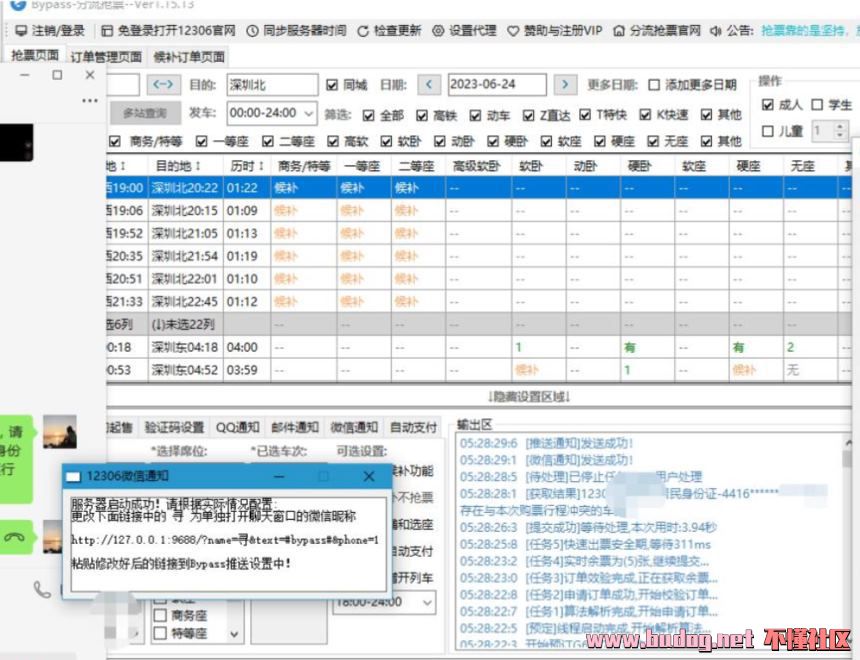
Task: Click log line 微信通知发送成功
Action: tap(546, 460)
